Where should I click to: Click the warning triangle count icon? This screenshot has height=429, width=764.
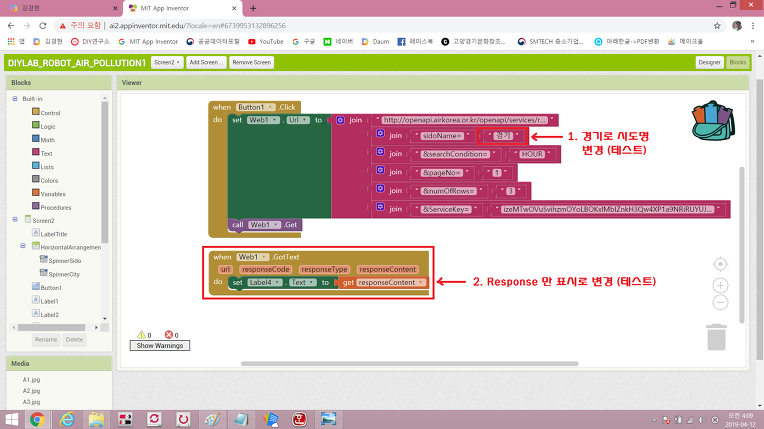141,334
